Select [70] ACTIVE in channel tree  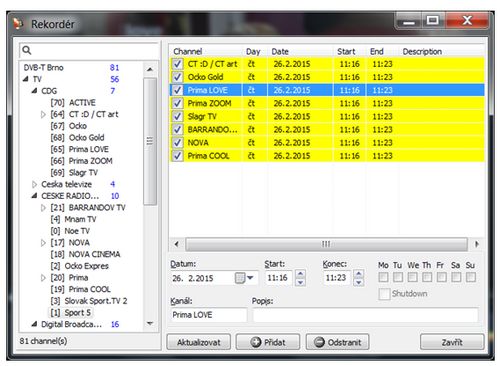(x=73, y=103)
